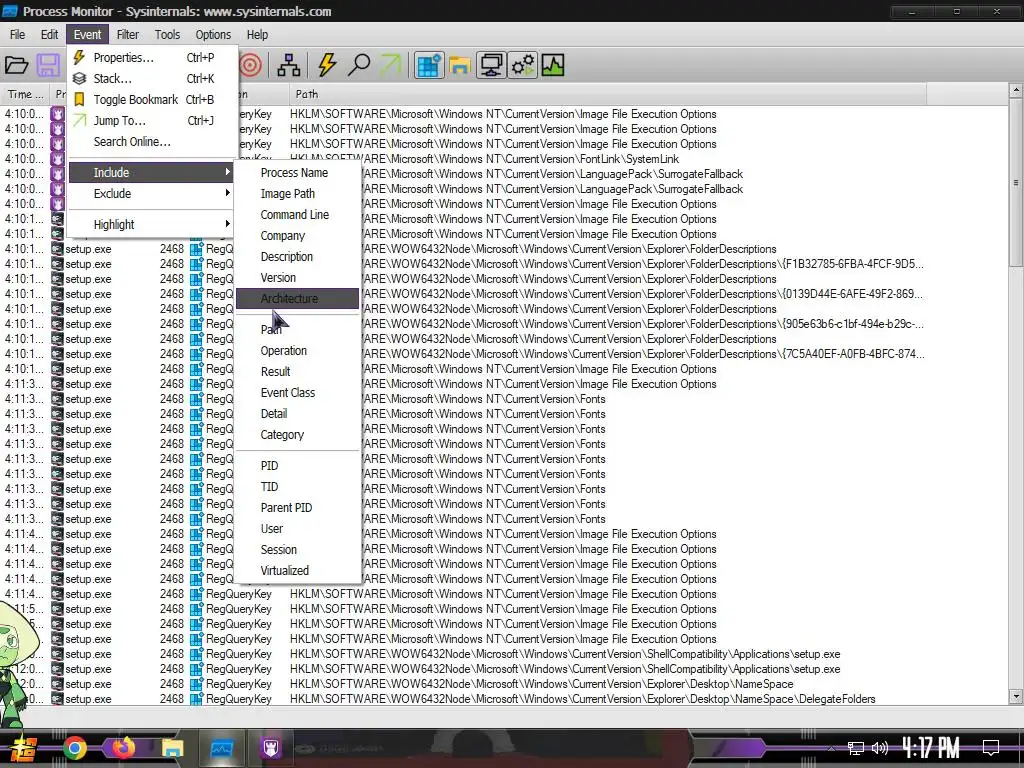Include by Version

(297, 277)
